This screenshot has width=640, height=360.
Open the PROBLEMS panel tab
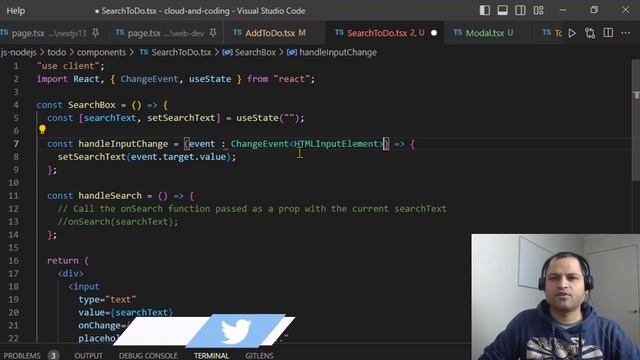click(x=22, y=356)
